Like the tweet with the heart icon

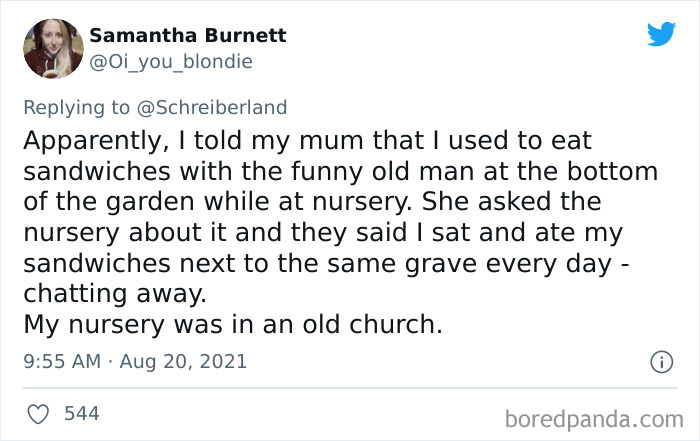click(x=40, y=412)
